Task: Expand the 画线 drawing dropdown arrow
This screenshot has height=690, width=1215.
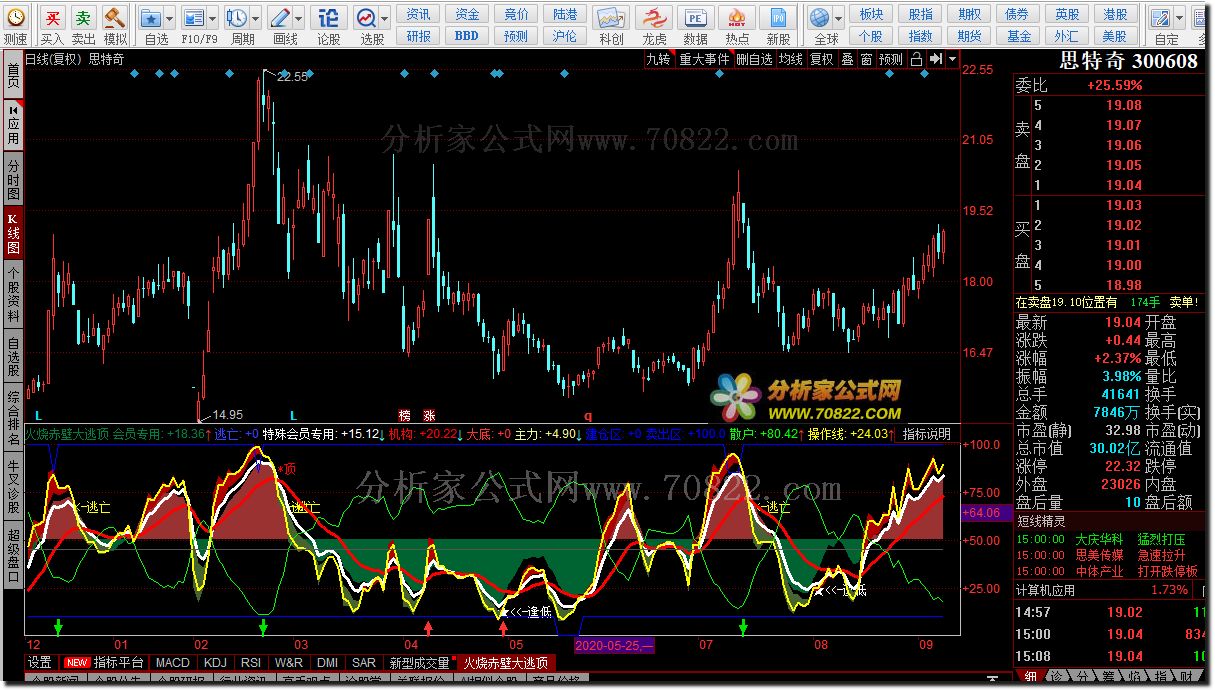Action: tap(299, 18)
